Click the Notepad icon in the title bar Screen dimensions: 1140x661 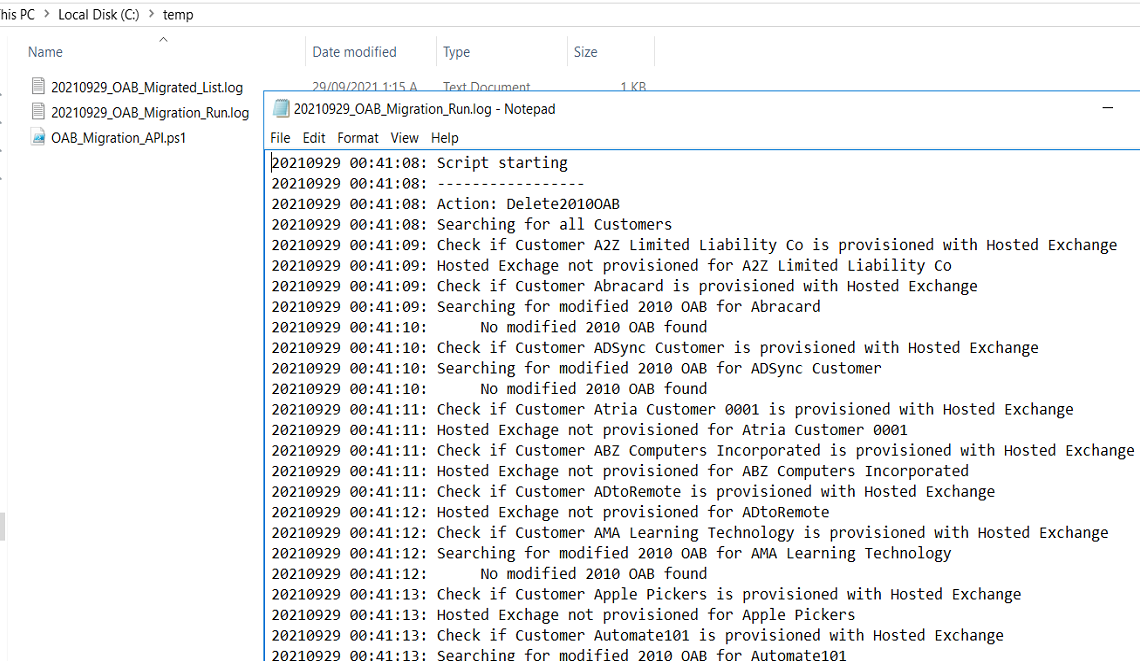(x=281, y=109)
